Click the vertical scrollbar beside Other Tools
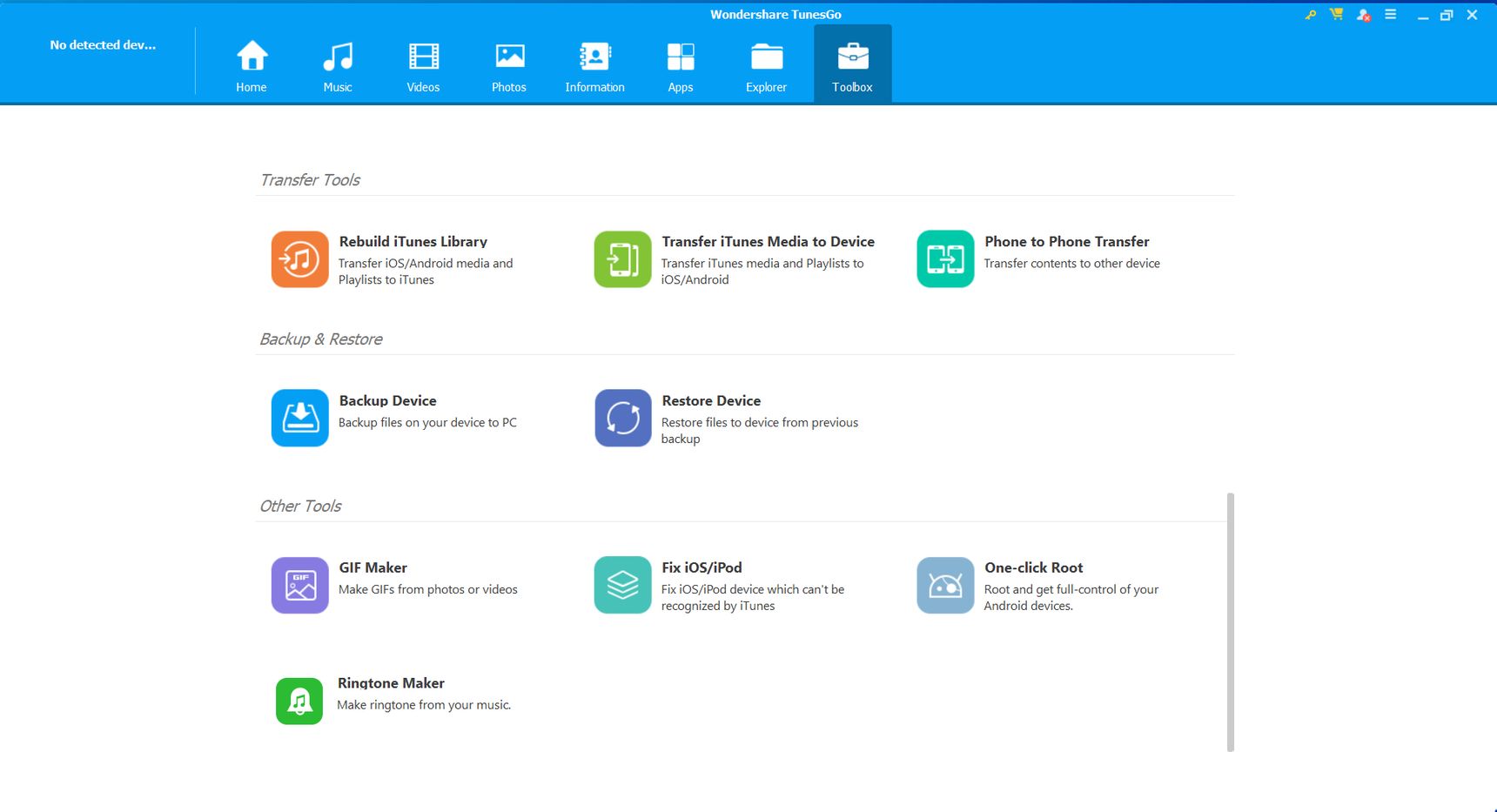This screenshot has height=812, width=1497. point(1231,622)
